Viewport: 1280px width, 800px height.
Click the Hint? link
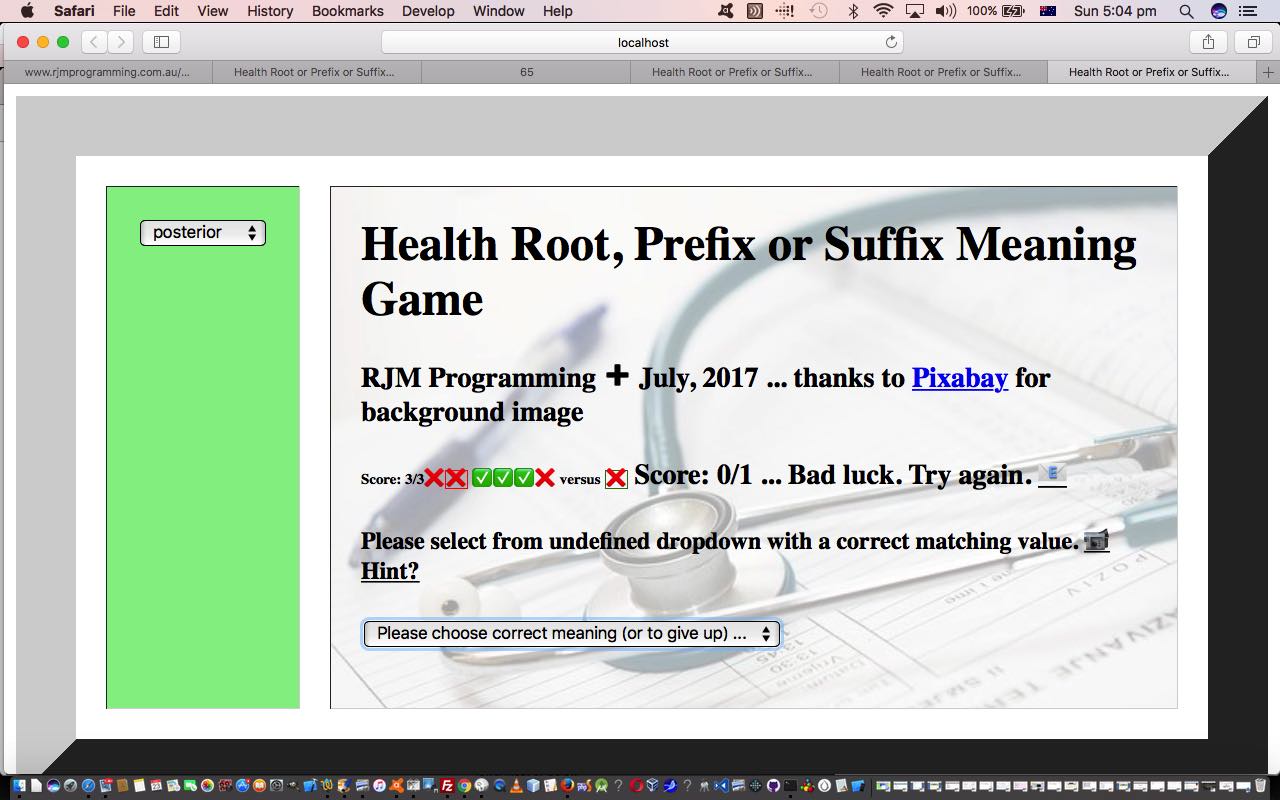tap(389, 571)
